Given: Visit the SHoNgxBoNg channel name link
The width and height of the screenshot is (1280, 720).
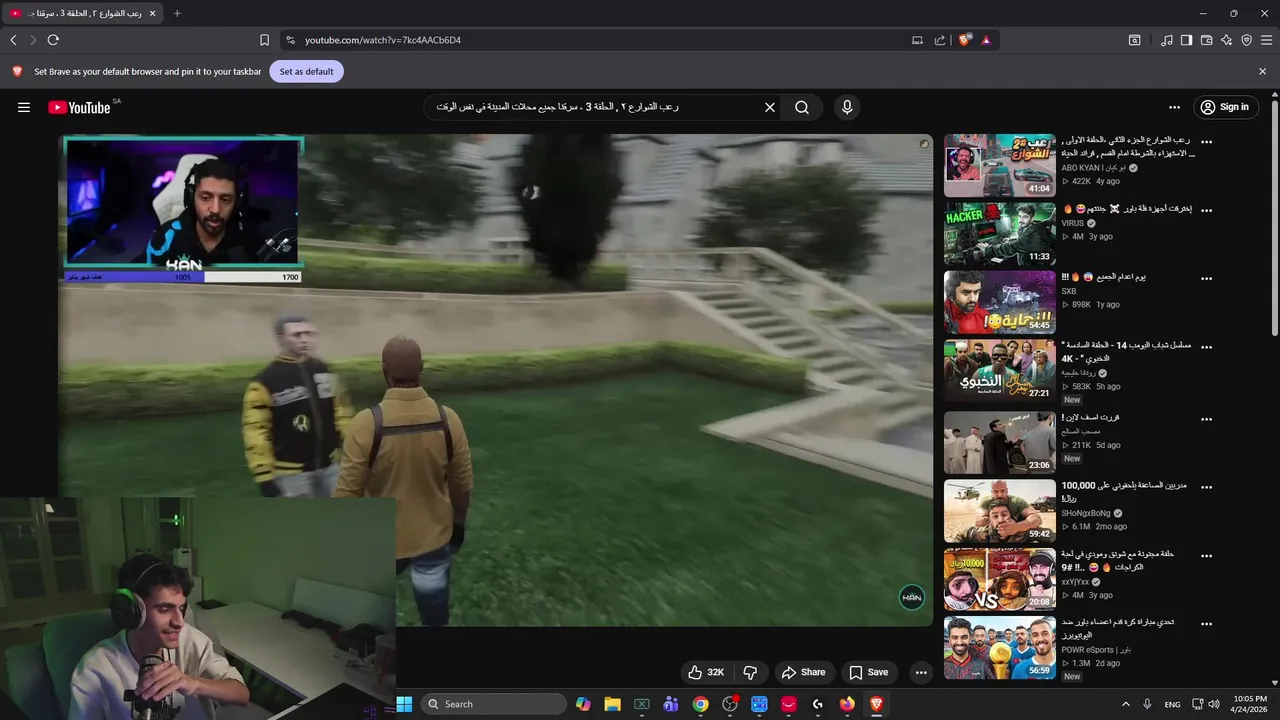Looking at the screenshot, I should [1086, 513].
